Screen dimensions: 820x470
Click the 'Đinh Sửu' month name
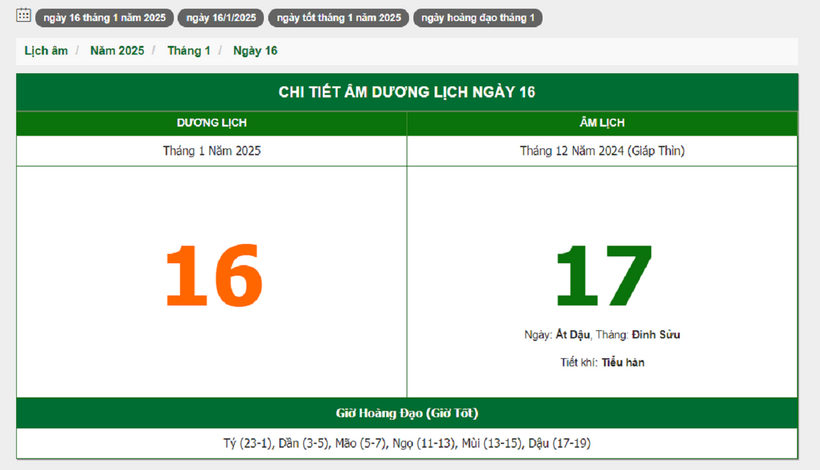[x=656, y=335]
